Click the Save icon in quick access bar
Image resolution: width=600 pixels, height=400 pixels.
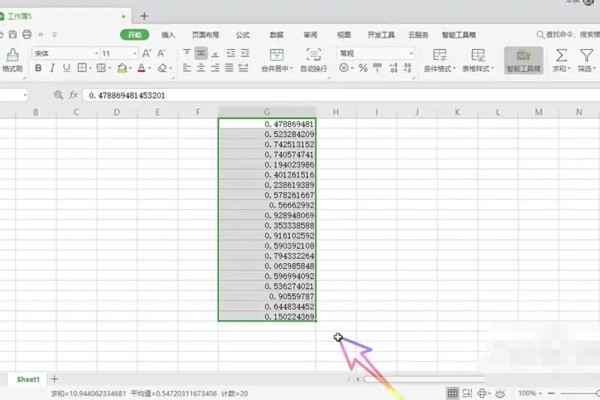pos(13,34)
